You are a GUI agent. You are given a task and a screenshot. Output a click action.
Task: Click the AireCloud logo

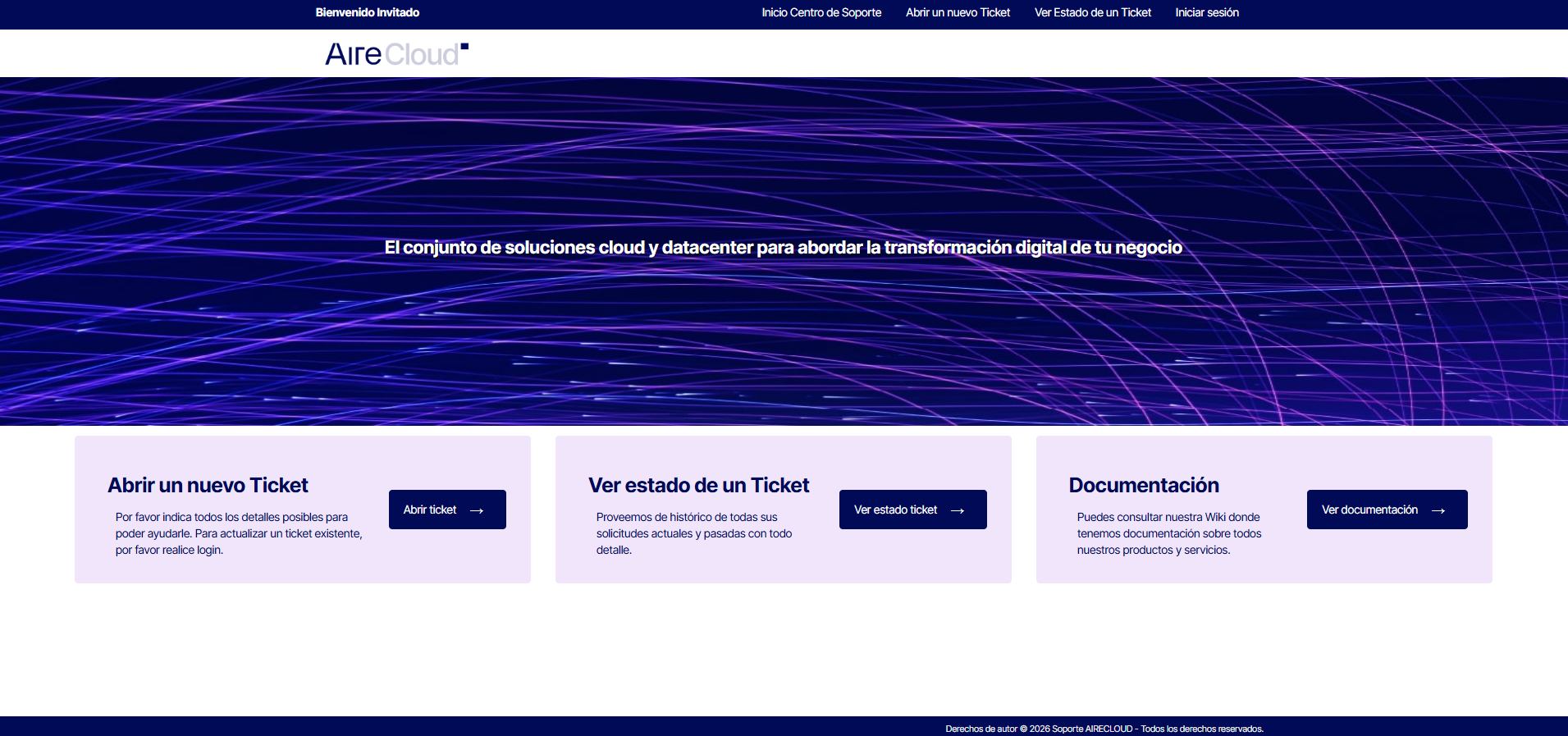click(397, 54)
